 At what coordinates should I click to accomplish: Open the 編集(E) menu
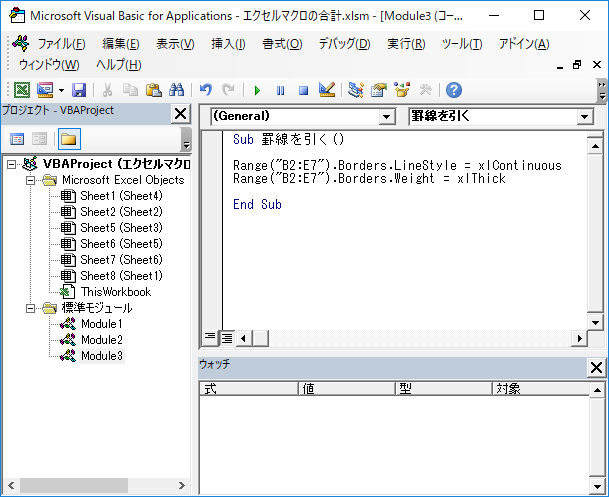point(121,44)
